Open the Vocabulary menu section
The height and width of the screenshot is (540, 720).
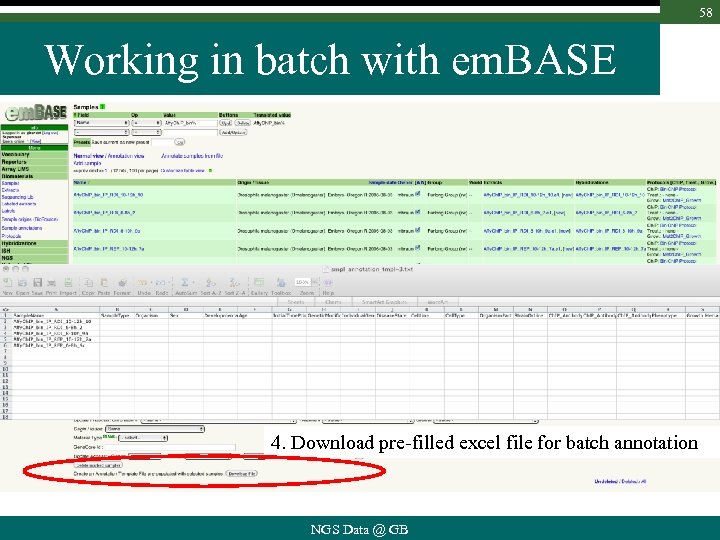pos(34,155)
